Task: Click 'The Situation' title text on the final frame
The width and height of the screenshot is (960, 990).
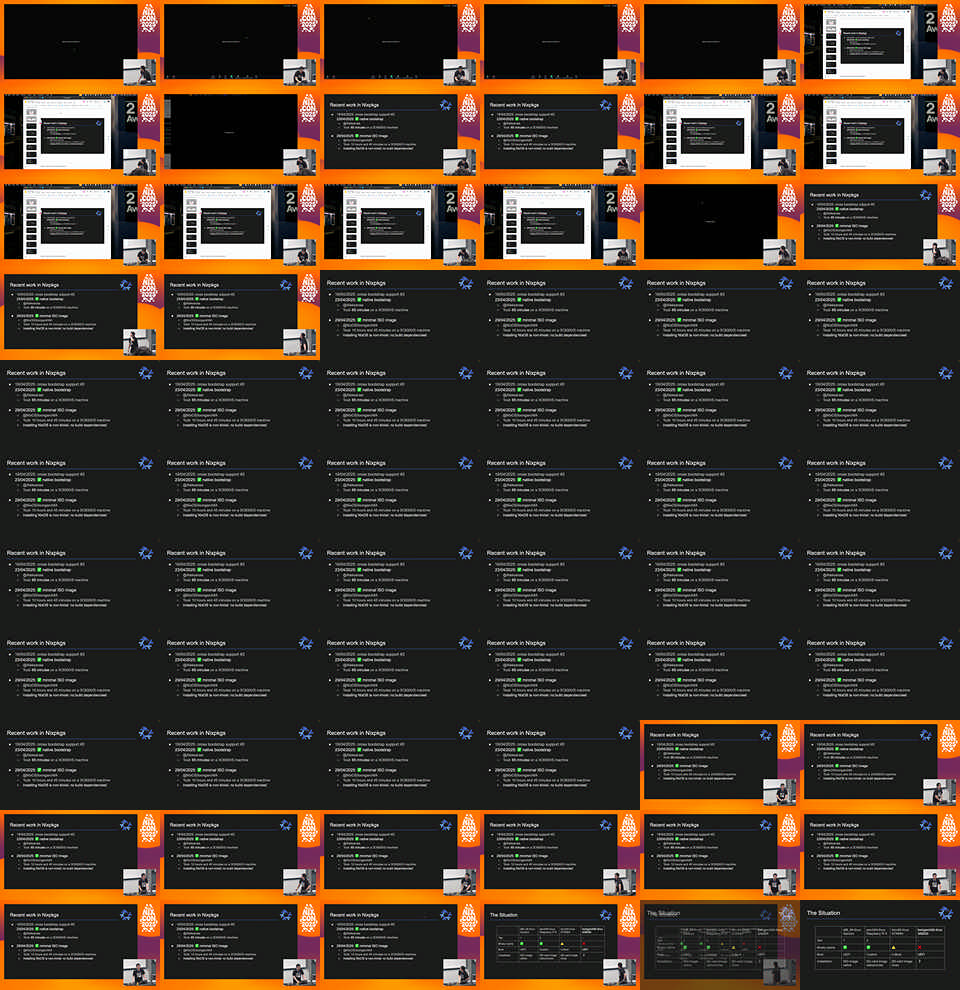Action: [825, 914]
